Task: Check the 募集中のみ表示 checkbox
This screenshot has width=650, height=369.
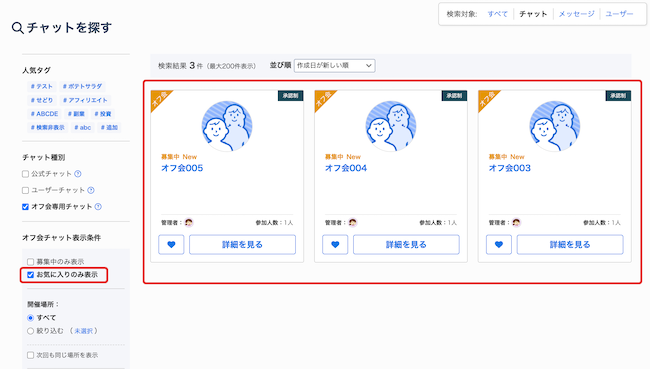Action: pyautogui.click(x=30, y=262)
